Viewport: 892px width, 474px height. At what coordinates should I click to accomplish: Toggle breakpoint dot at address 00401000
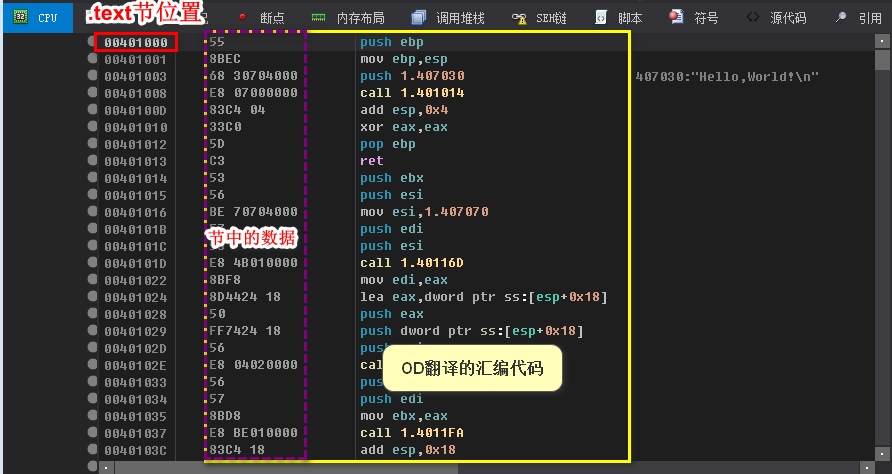click(x=92, y=42)
